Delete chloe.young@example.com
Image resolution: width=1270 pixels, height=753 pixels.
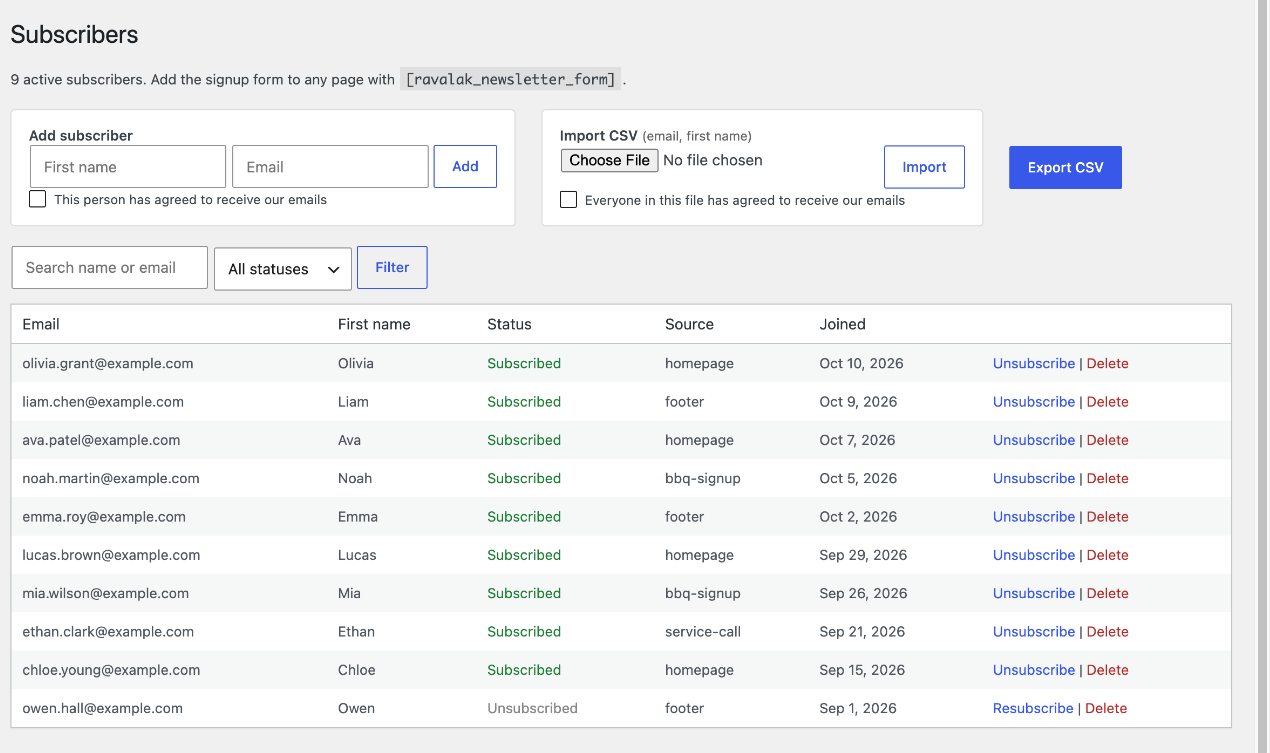pos(1107,670)
